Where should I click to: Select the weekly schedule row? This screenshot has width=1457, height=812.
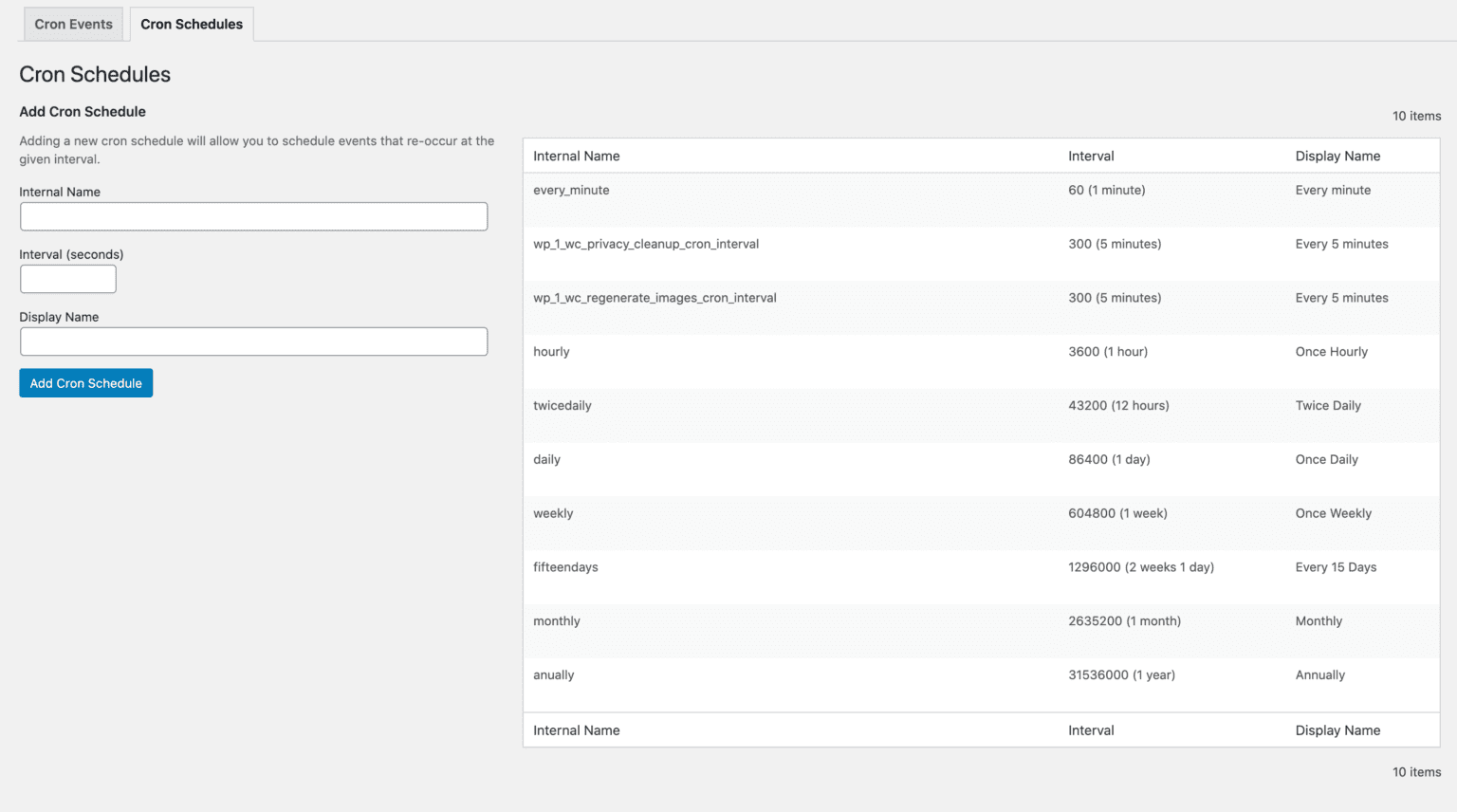(553, 512)
